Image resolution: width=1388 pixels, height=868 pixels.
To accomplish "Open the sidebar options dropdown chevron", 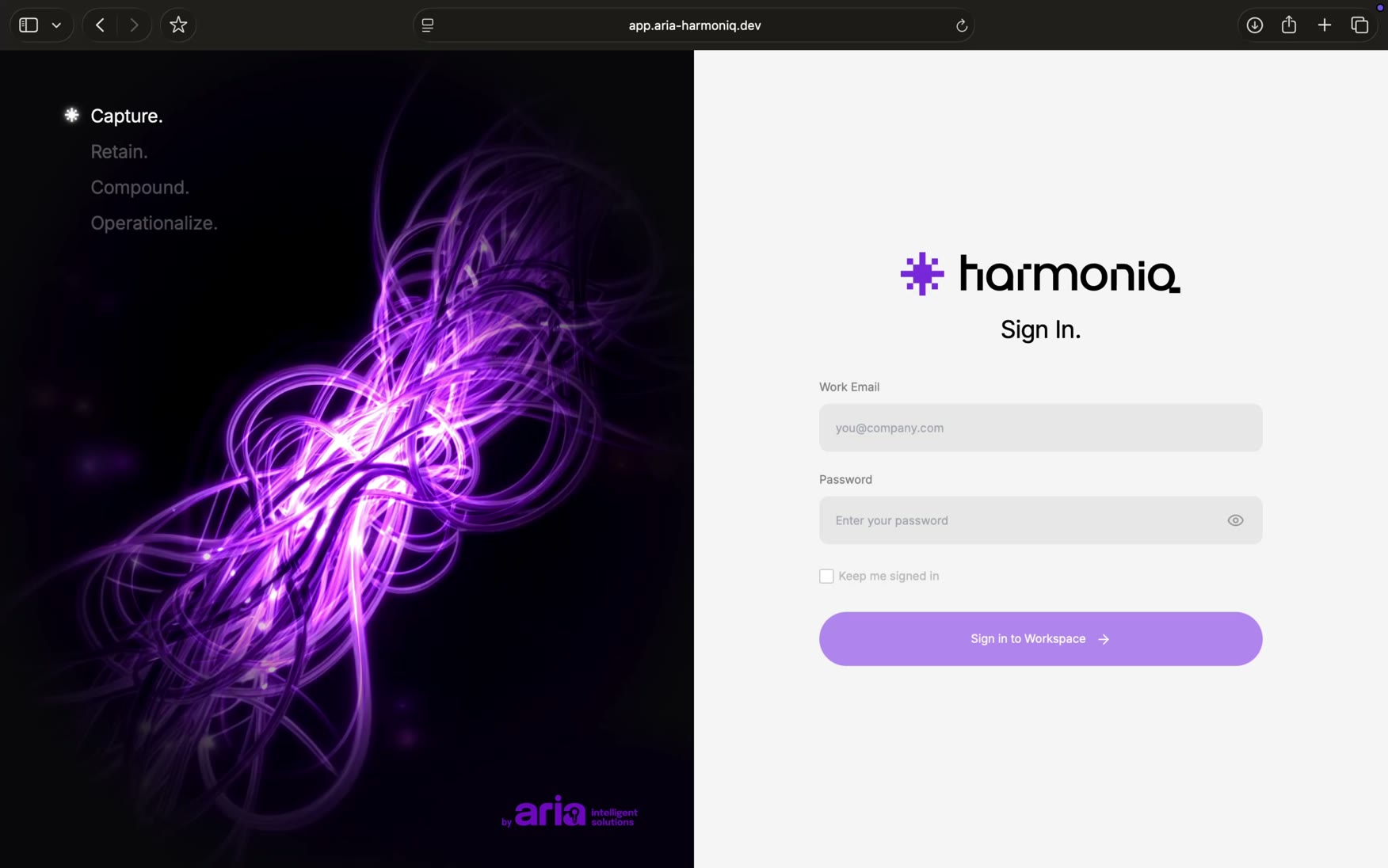I will point(56,25).
